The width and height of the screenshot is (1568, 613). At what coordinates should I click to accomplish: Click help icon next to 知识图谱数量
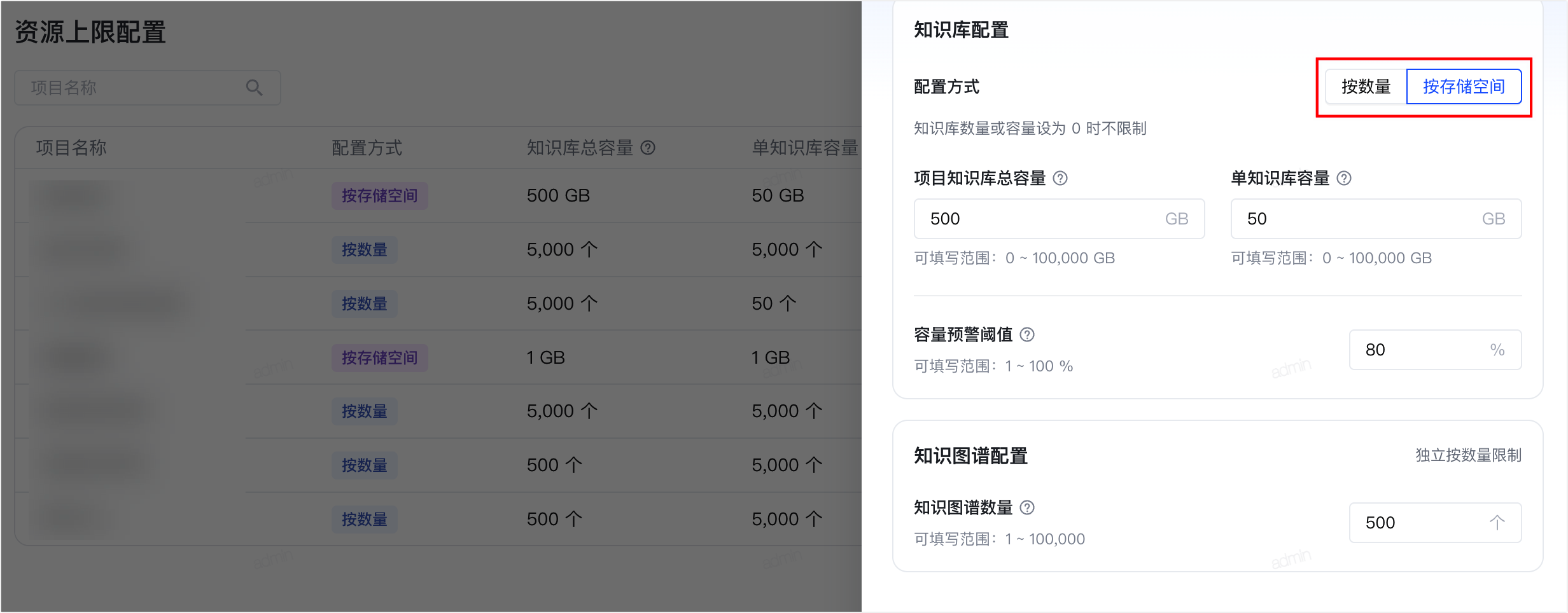pyautogui.click(x=1027, y=507)
